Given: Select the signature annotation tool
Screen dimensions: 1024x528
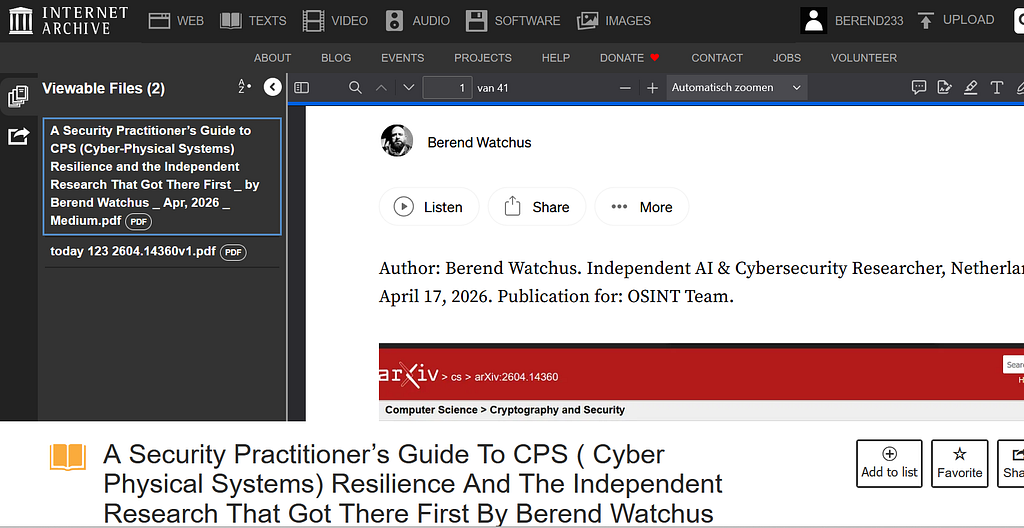Looking at the screenshot, I should tap(944, 88).
